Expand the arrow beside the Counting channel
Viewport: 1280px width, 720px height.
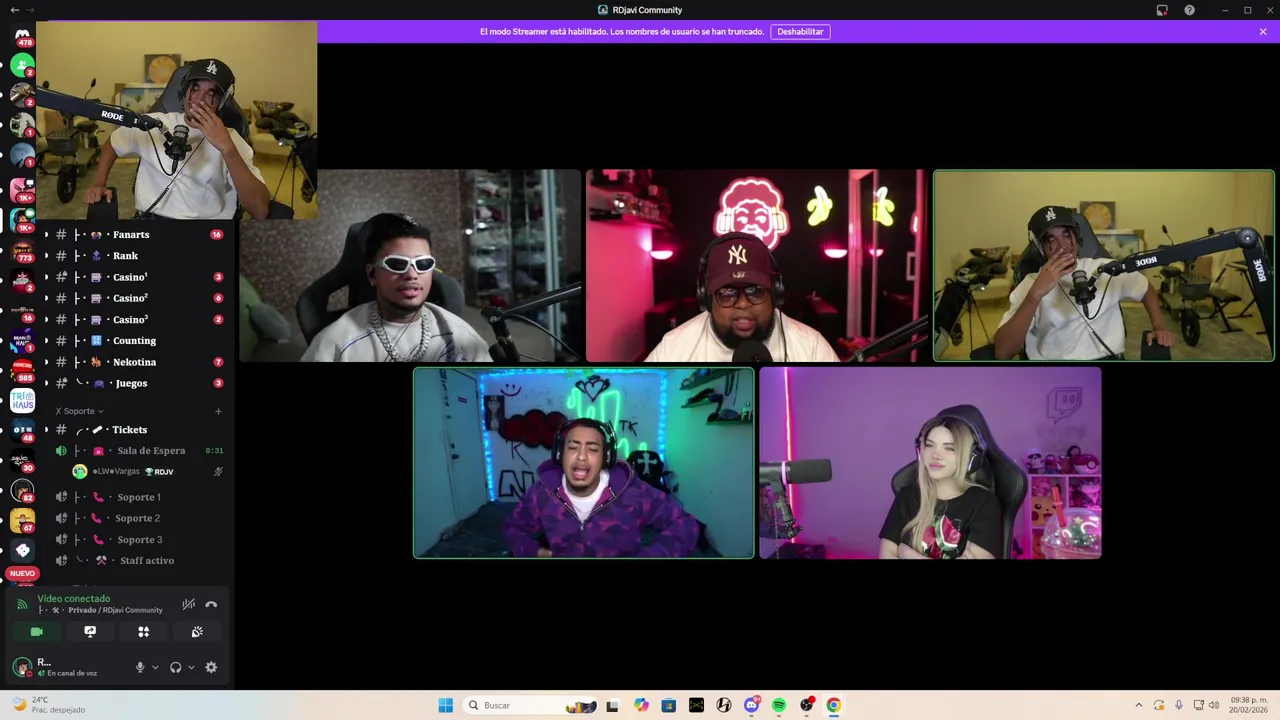[x=46, y=341]
